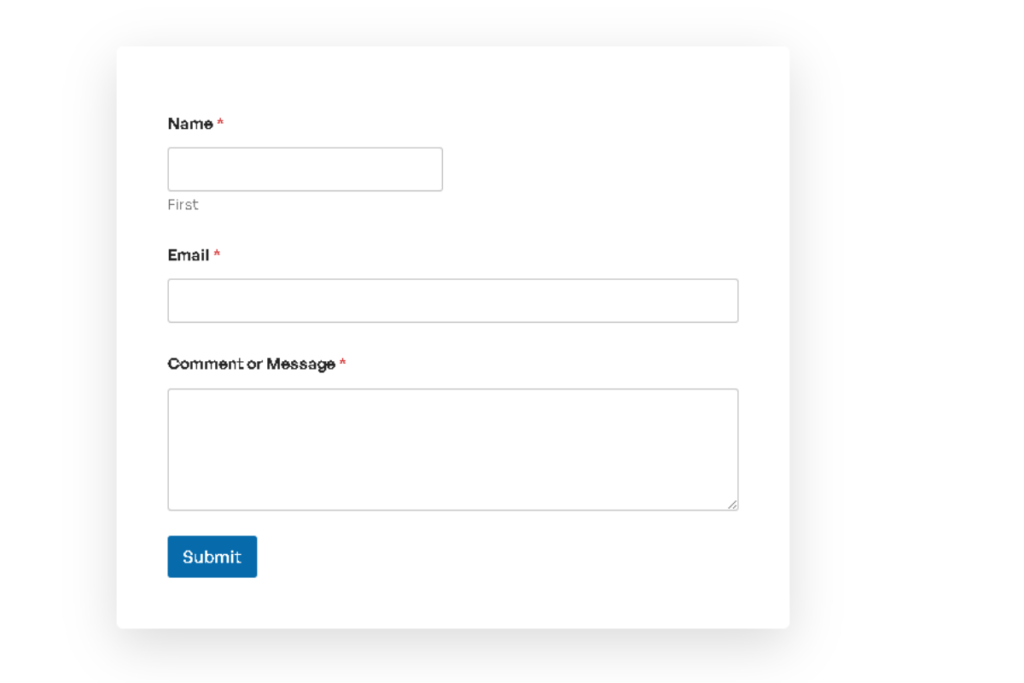Click inside the Name input field
This screenshot has height=683, width=1024.
[x=304, y=168]
